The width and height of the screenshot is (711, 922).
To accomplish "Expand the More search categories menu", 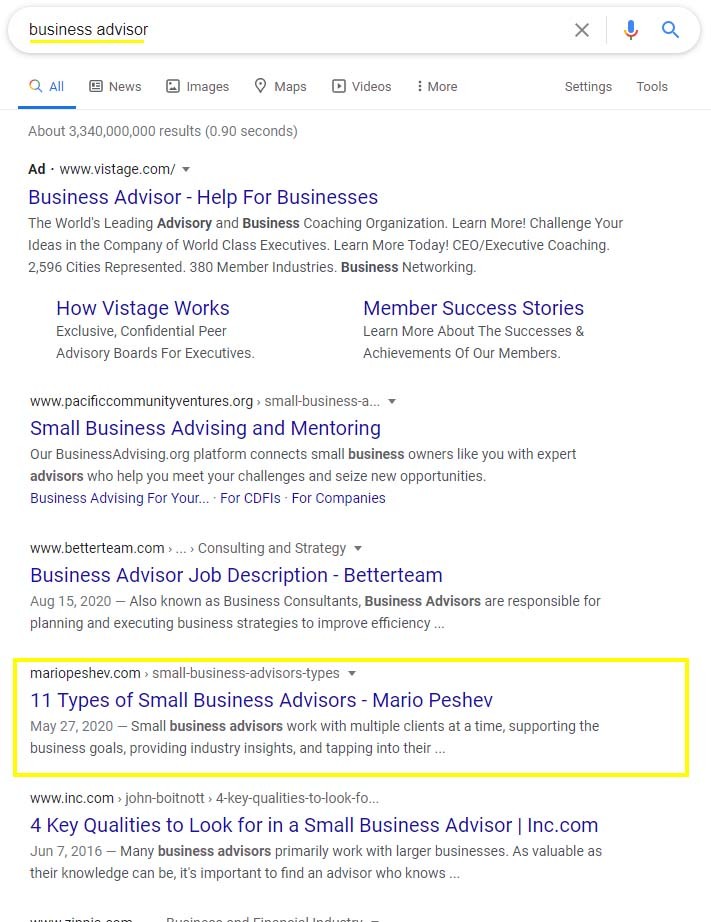I will point(437,86).
